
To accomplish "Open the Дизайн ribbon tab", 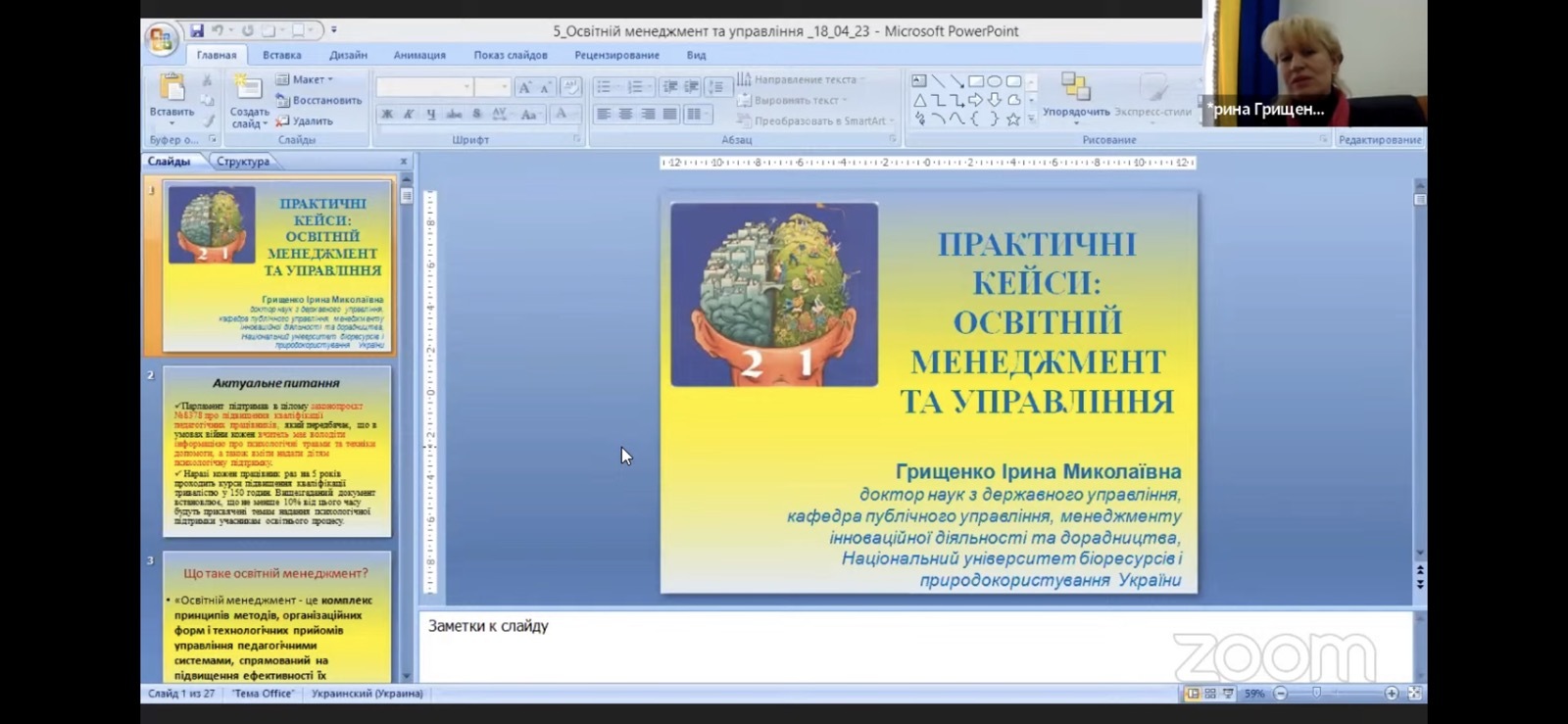I will [x=348, y=55].
